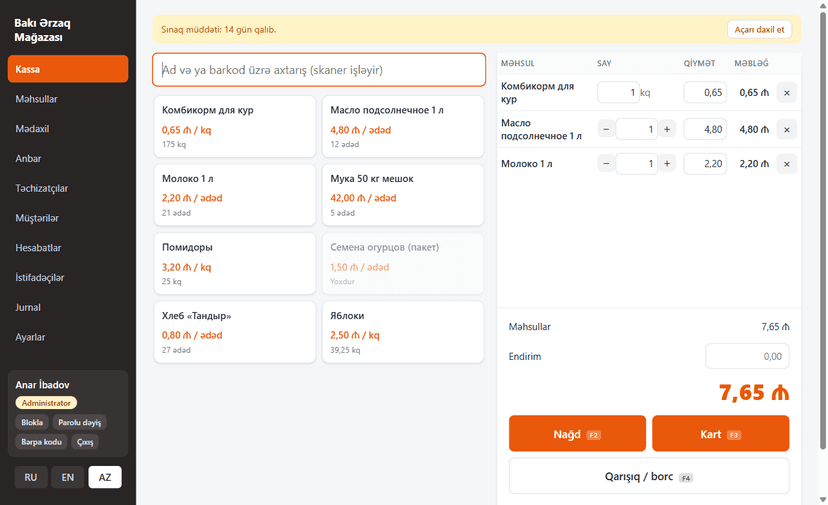Open Təchizatçılar in the sidebar

(68, 188)
